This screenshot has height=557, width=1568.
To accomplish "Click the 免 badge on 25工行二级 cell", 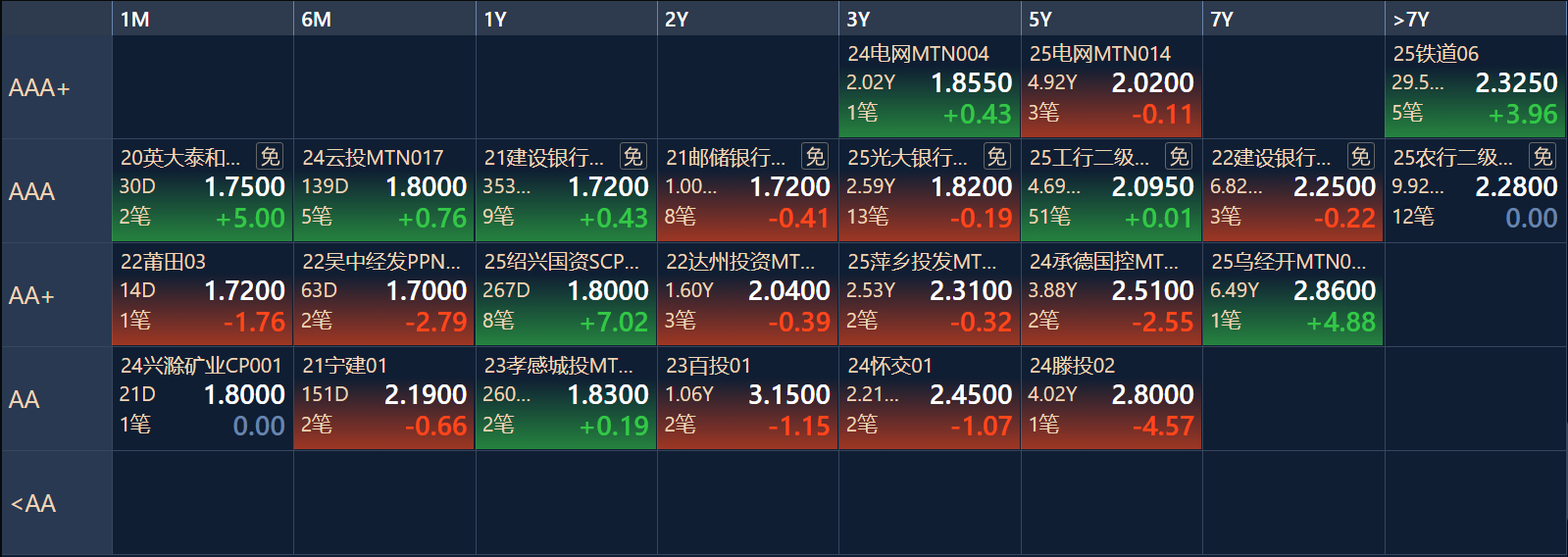I will [1179, 156].
